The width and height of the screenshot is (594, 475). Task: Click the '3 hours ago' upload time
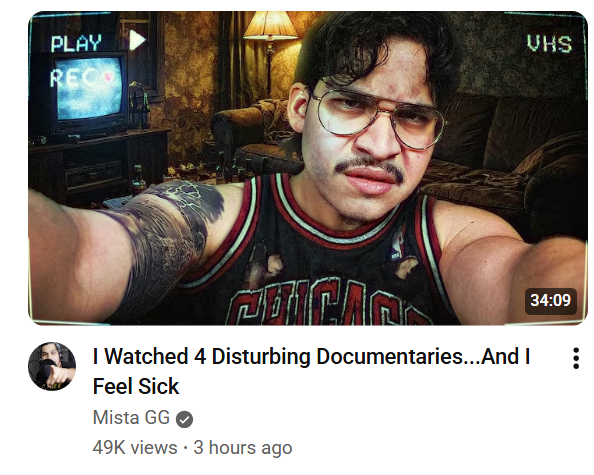tap(243, 448)
